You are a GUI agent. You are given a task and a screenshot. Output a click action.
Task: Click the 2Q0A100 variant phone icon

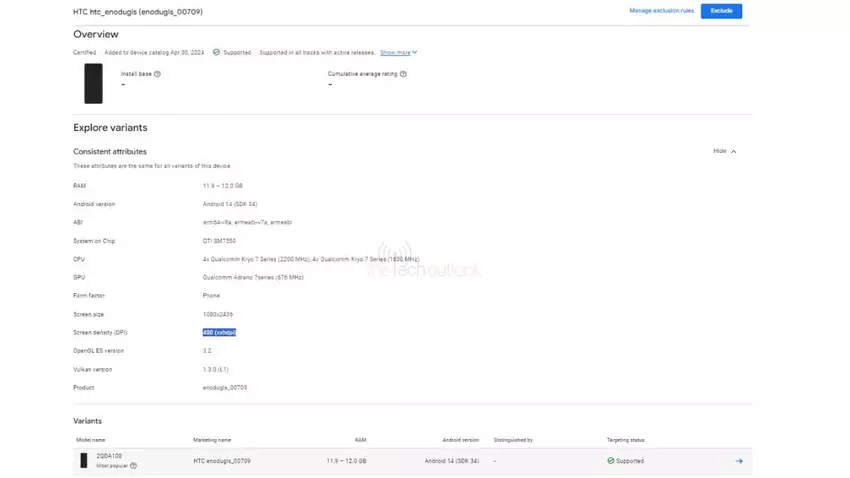(84, 461)
